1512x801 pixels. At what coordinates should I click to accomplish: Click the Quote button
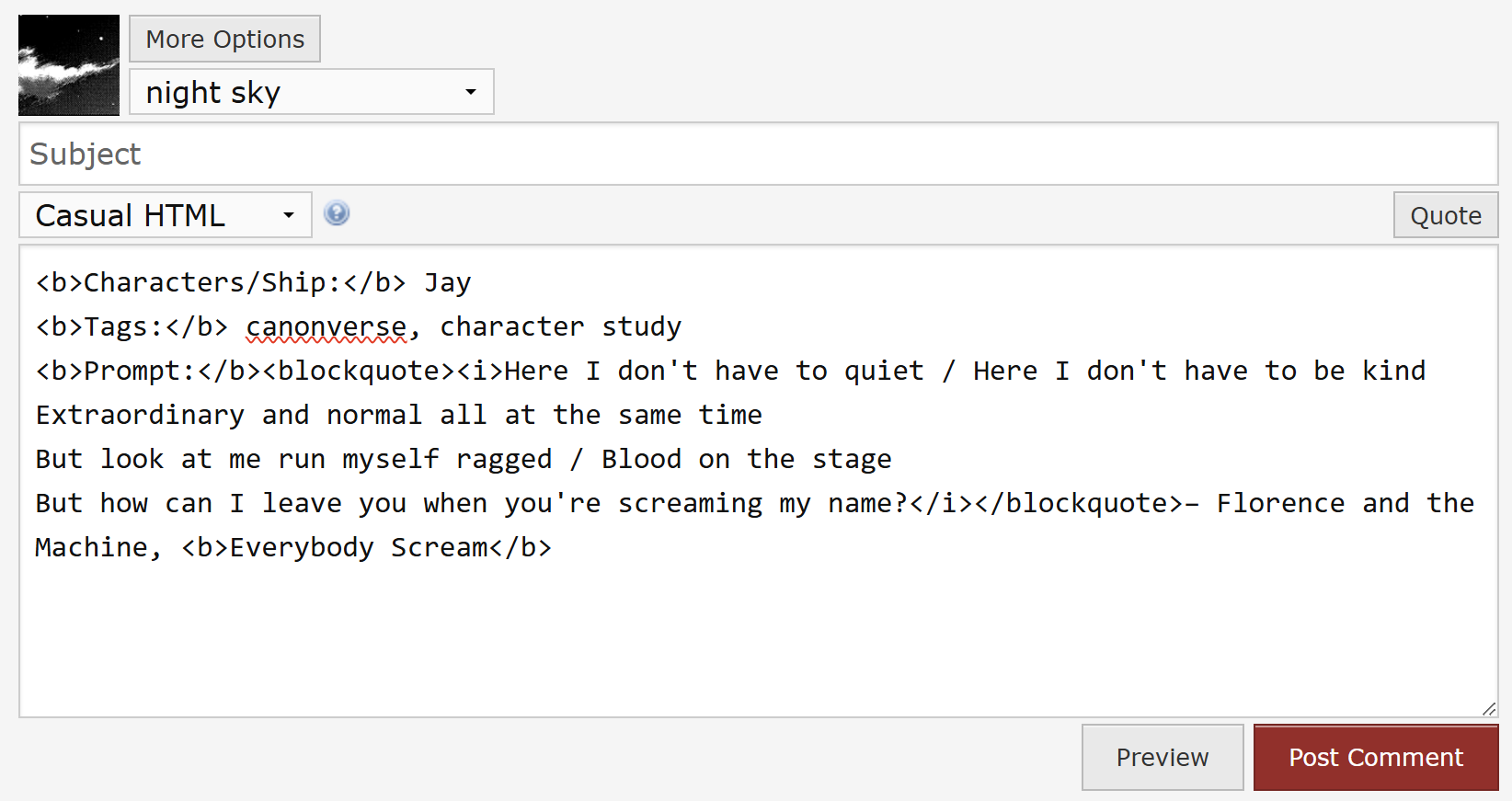point(1445,215)
